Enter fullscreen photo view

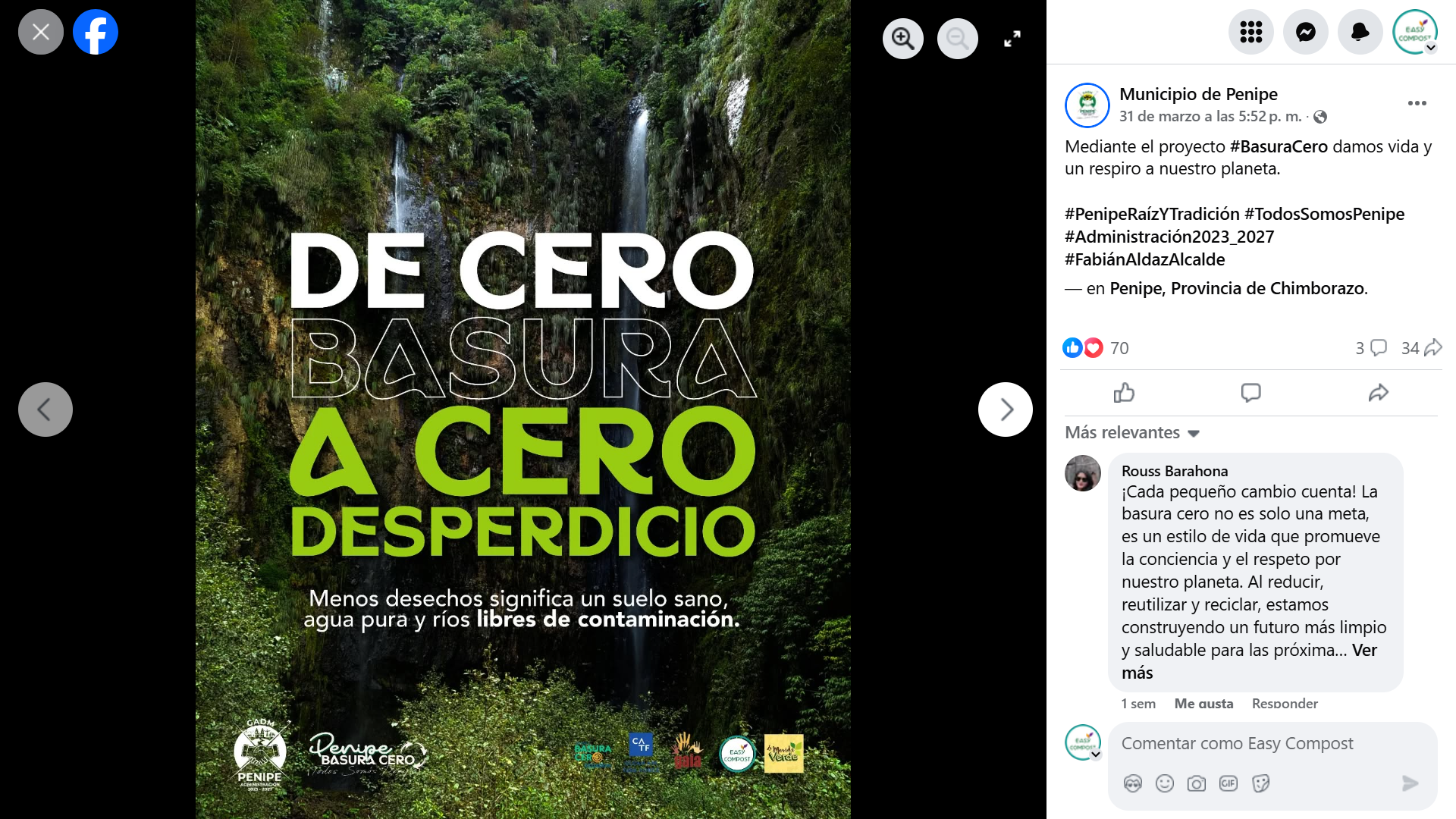coord(1012,39)
